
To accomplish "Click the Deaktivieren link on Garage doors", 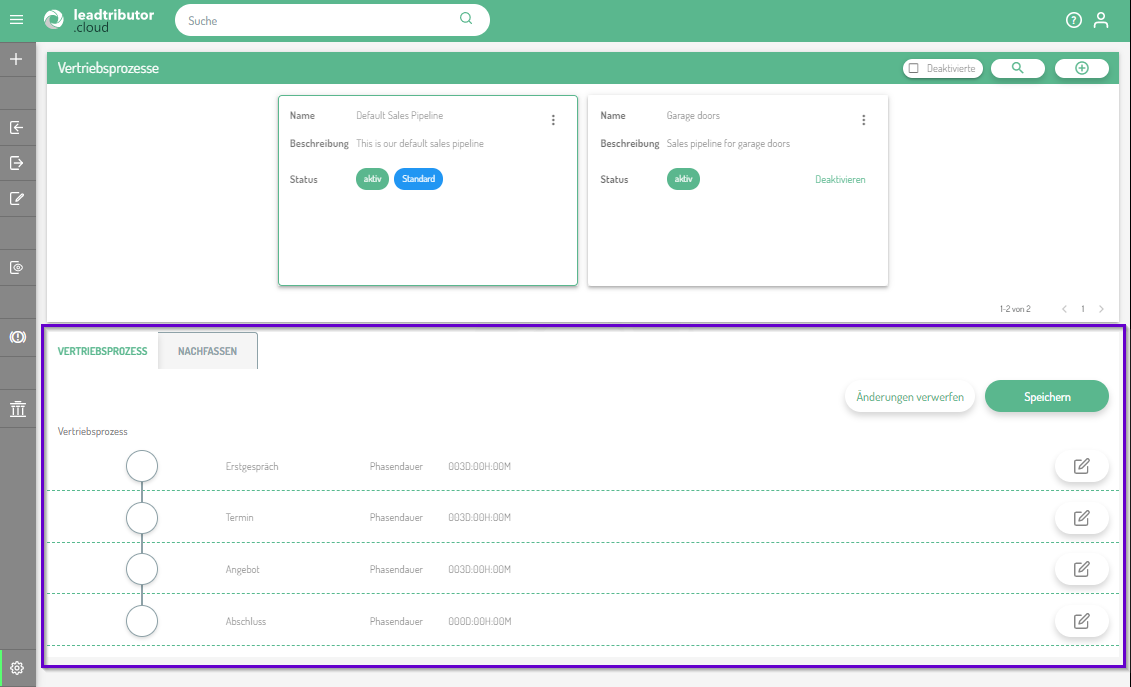I will (840, 180).
